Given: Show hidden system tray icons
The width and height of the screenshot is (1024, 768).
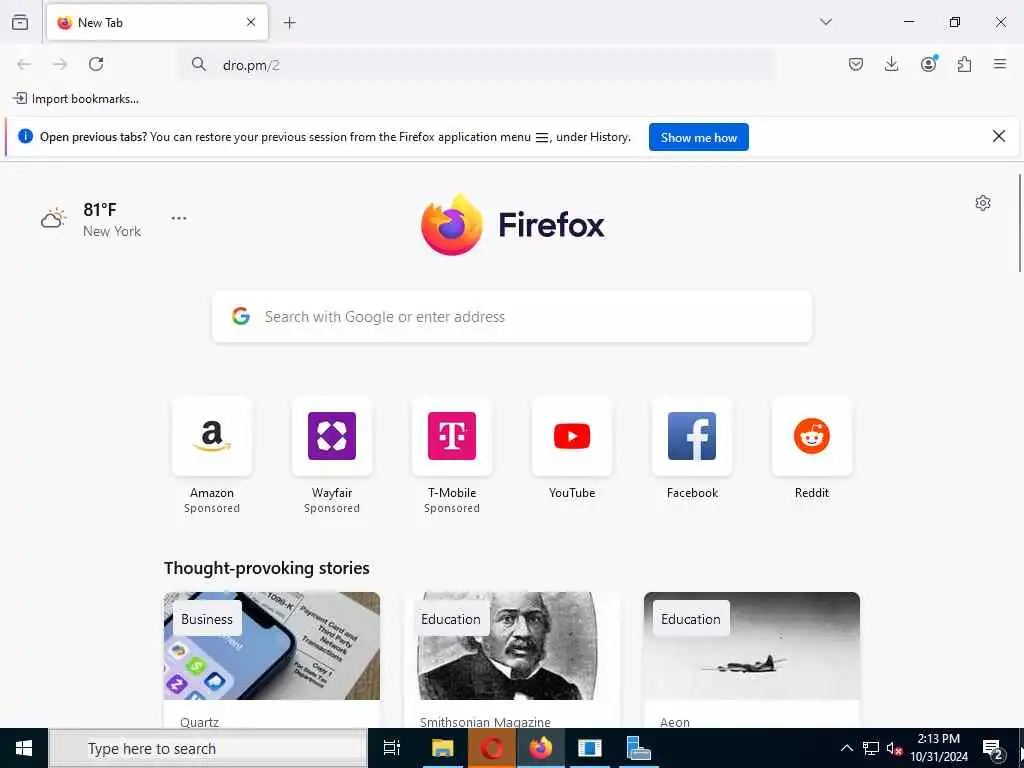Looking at the screenshot, I should [846, 748].
